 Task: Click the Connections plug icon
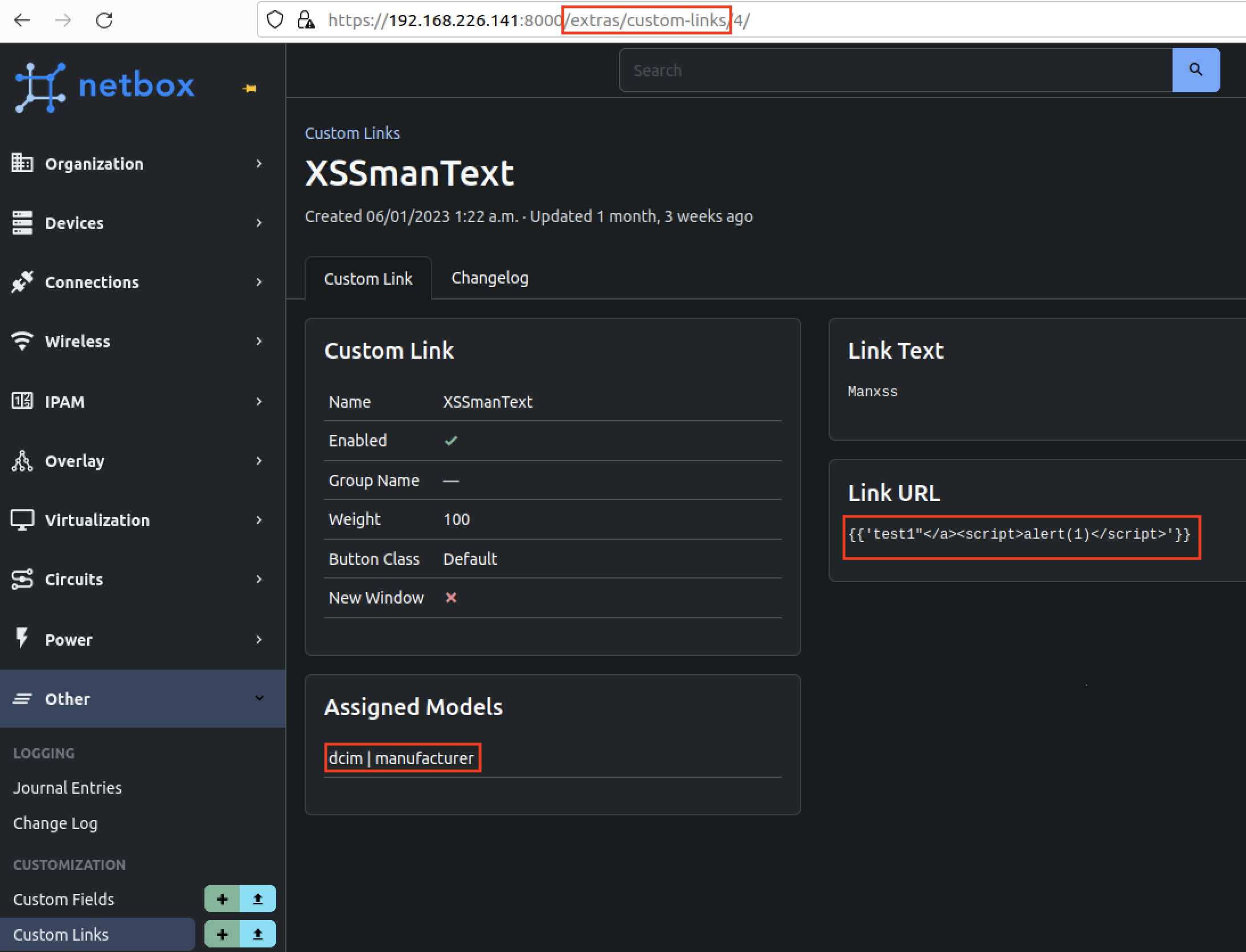pyautogui.click(x=22, y=281)
